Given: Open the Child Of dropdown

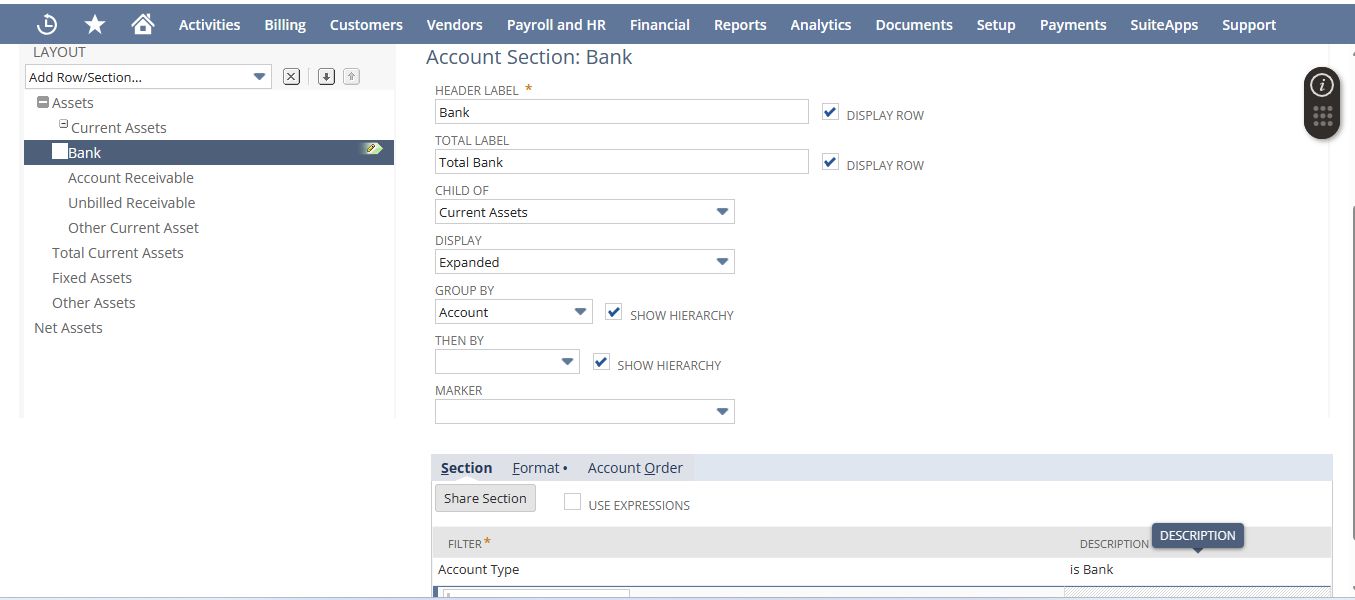Looking at the screenshot, I should pyautogui.click(x=585, y=212).
